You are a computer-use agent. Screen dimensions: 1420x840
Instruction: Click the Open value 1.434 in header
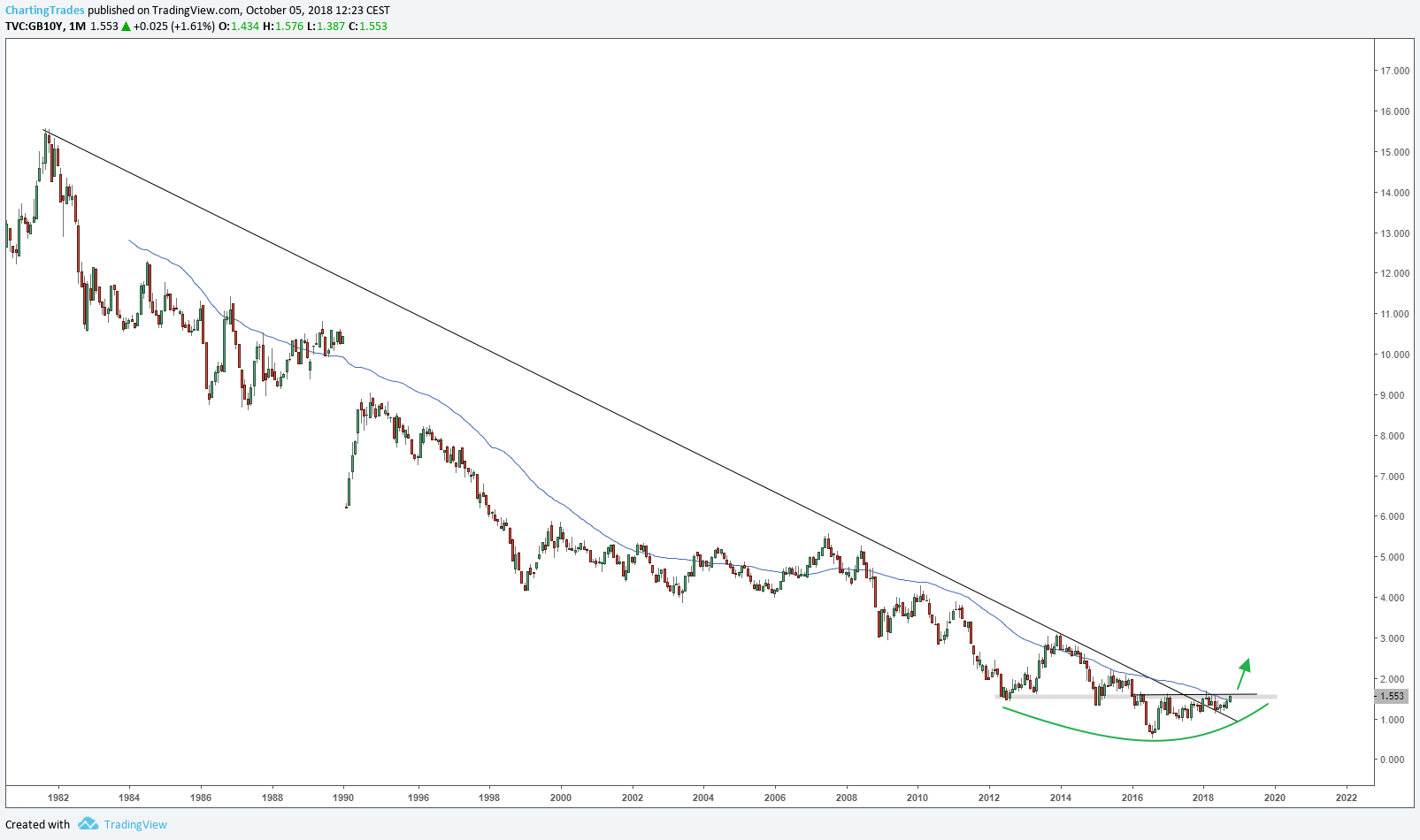click(245, 27)
